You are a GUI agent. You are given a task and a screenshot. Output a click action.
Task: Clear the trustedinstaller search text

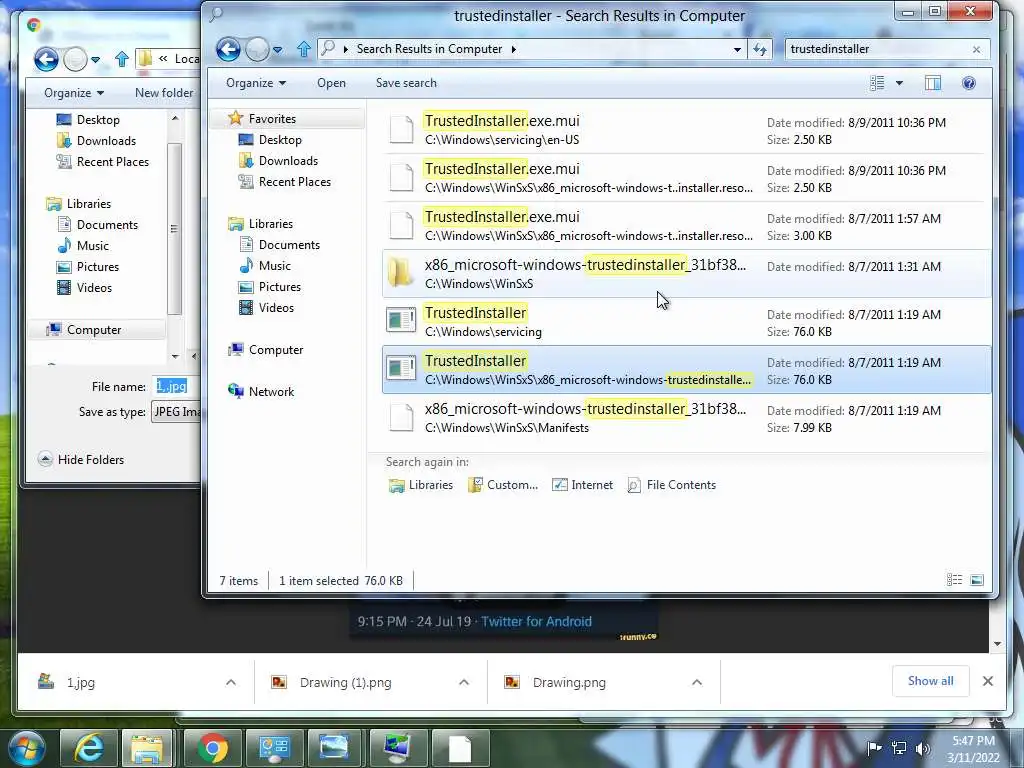coord(976,50)
